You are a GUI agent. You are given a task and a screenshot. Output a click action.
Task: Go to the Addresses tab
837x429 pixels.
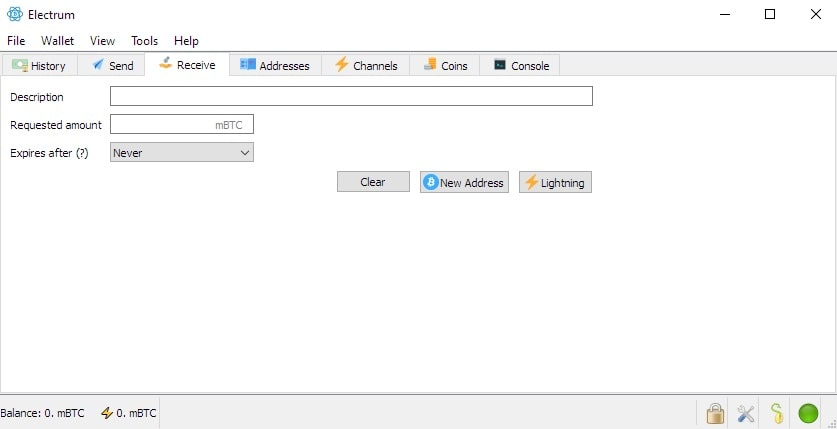274,66
